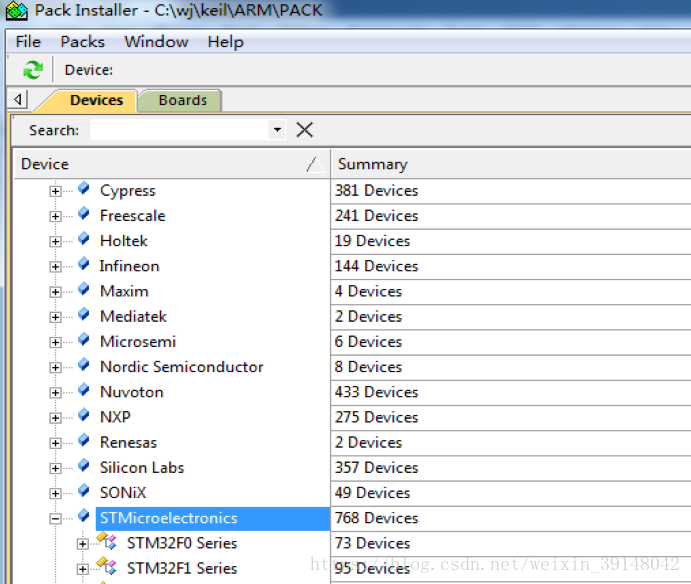The width and height of the screenshot is (691, 584).
Task: Click the STM32F1 Series family icon
Action: click(107, 566)
